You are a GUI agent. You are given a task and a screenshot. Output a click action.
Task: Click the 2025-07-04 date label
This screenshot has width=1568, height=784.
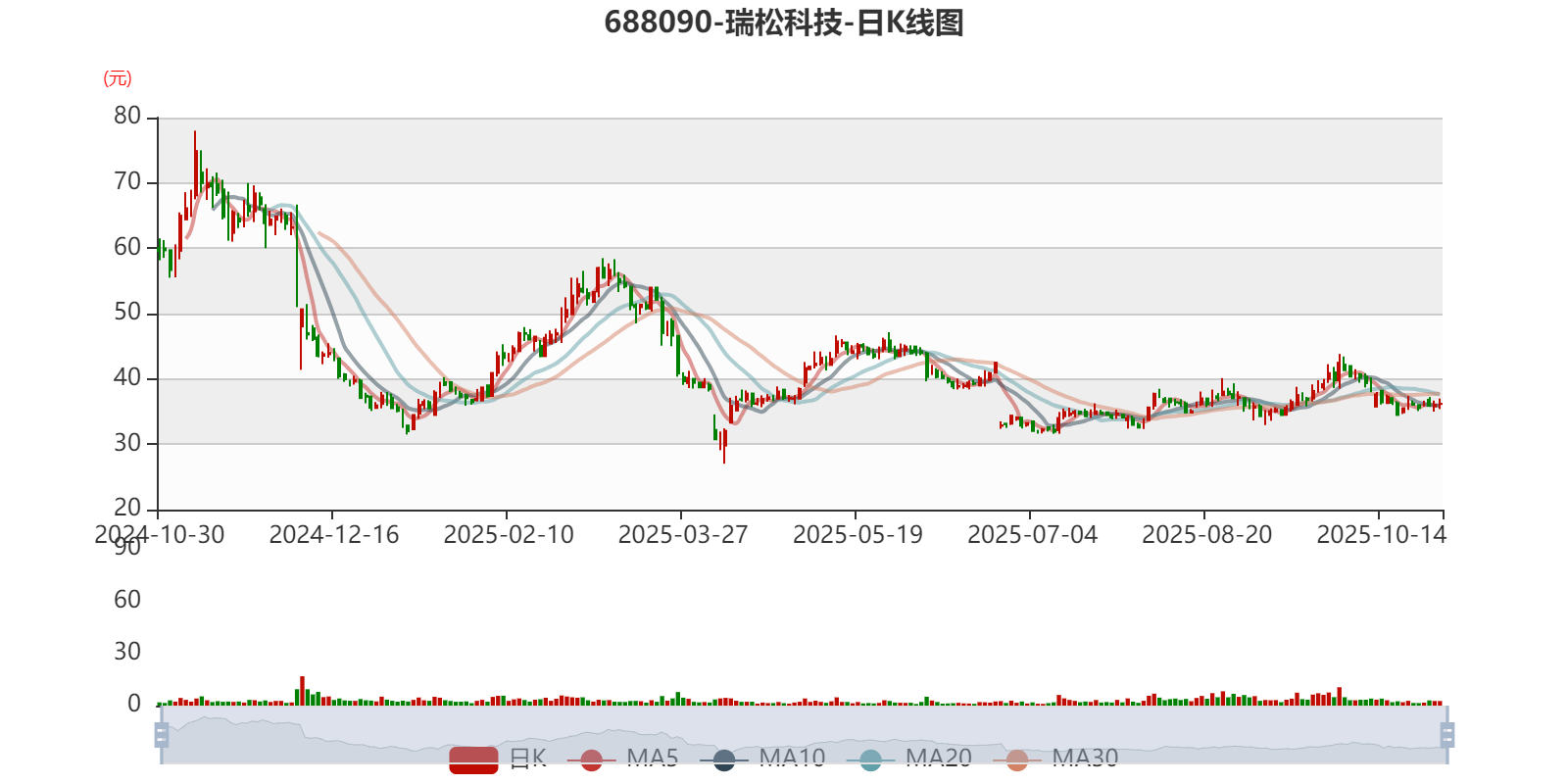point(1032,535)
